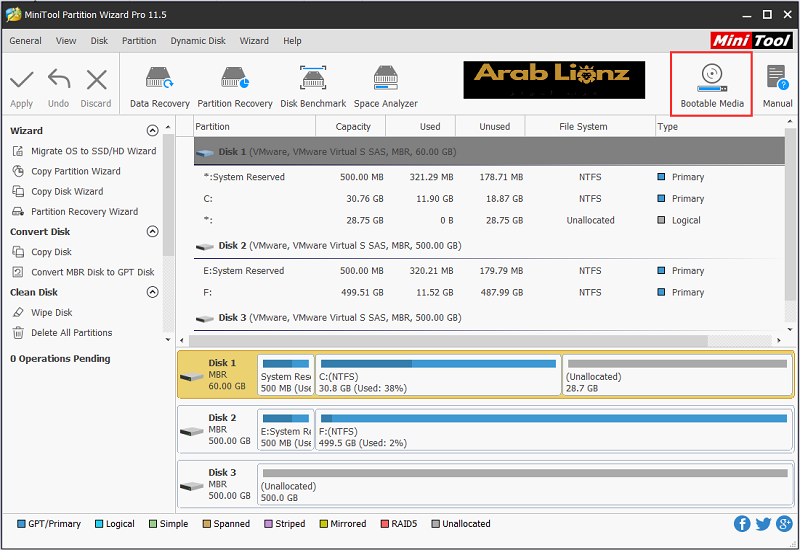Open Google Plus share icon
The width and height of the screenshot is (800, 550).
(784, 523)
